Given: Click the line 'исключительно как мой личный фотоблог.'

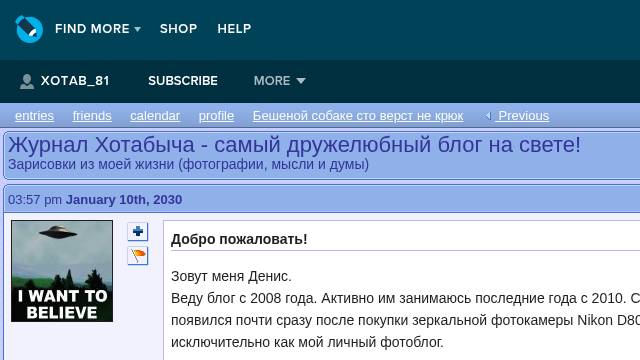Looking at the screenshot, I should coord(307,342).
